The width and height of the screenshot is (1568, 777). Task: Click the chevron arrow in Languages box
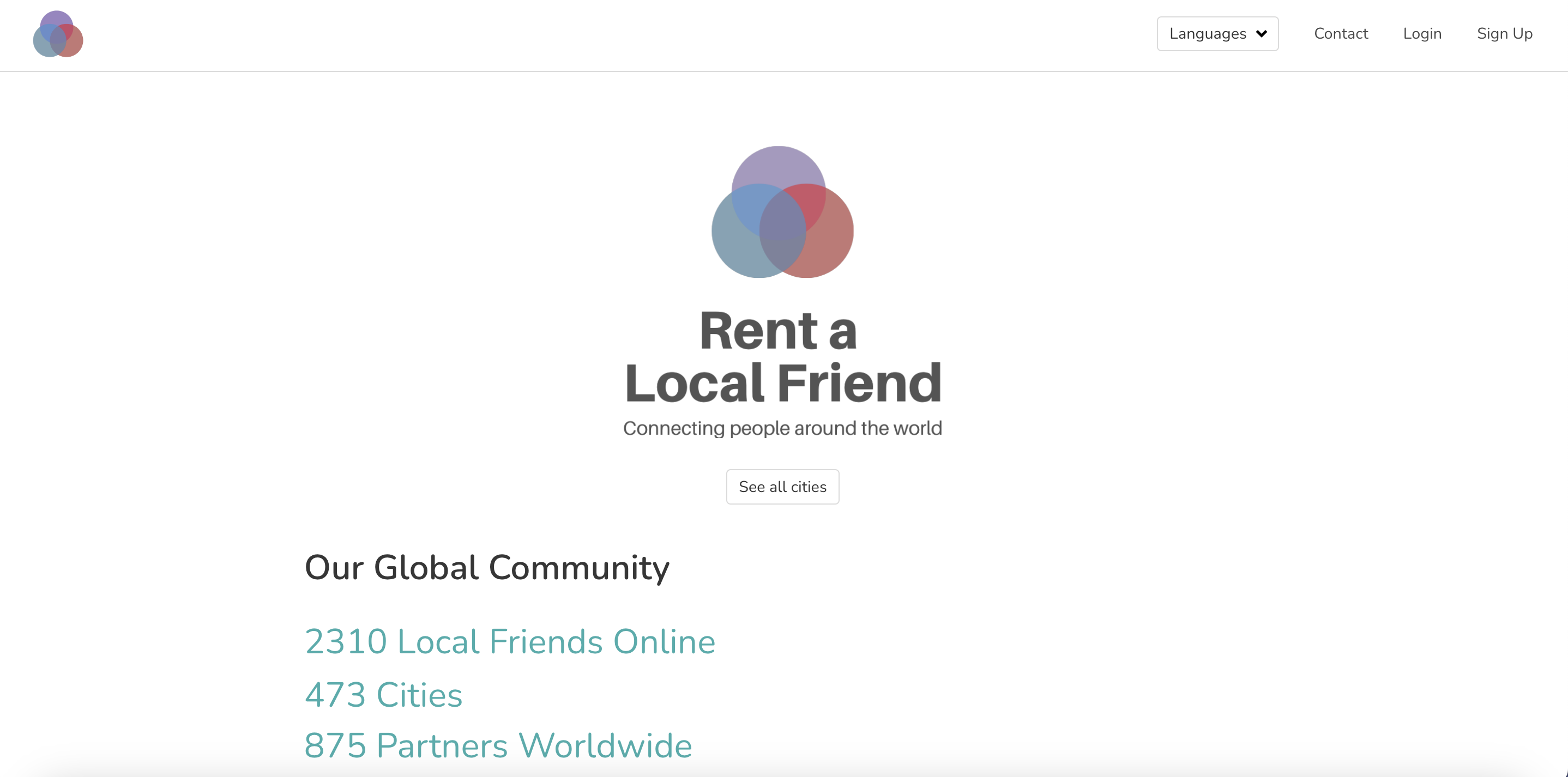point(1261,33)
